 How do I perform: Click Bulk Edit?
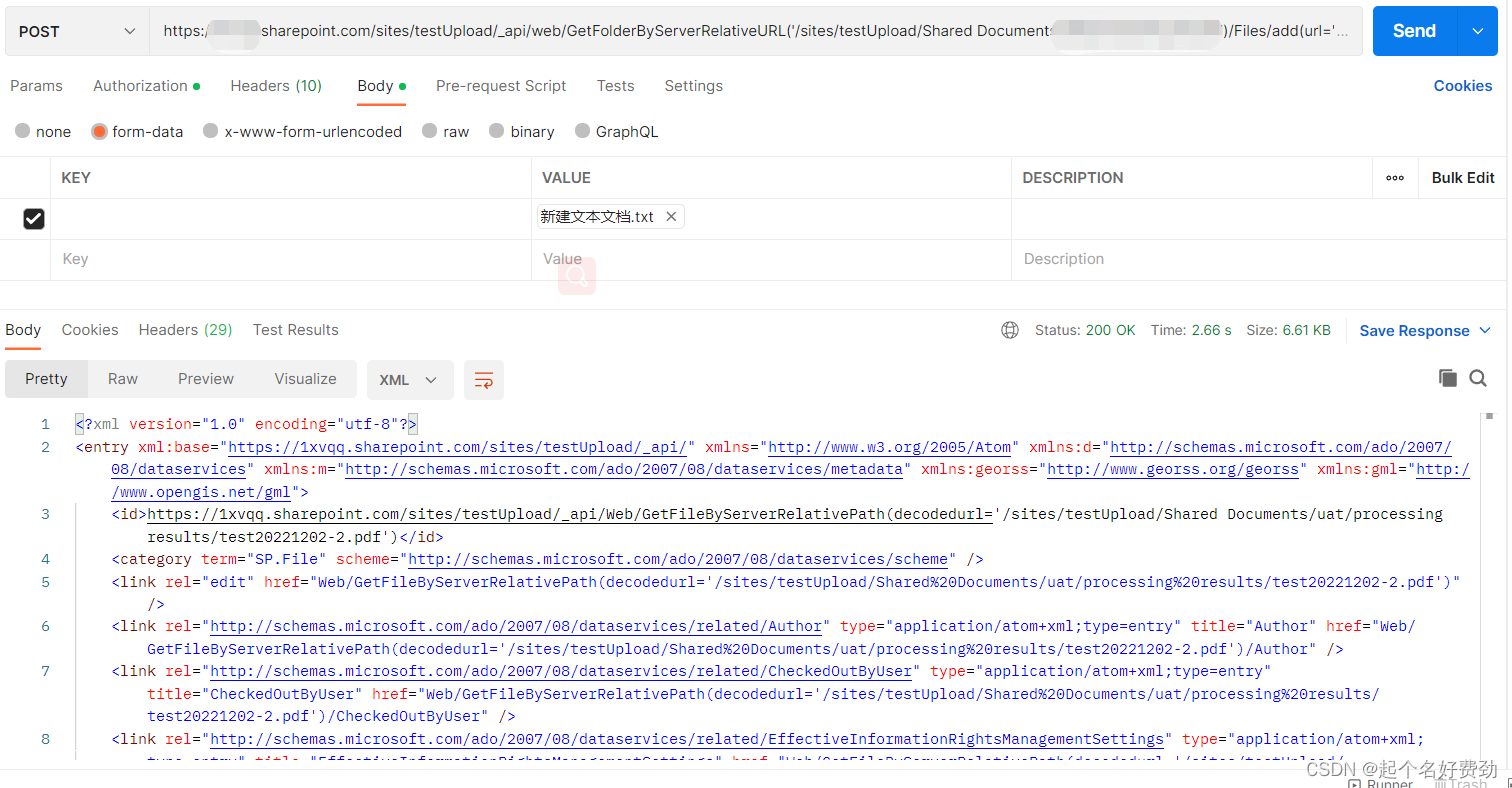point(1463,178)
